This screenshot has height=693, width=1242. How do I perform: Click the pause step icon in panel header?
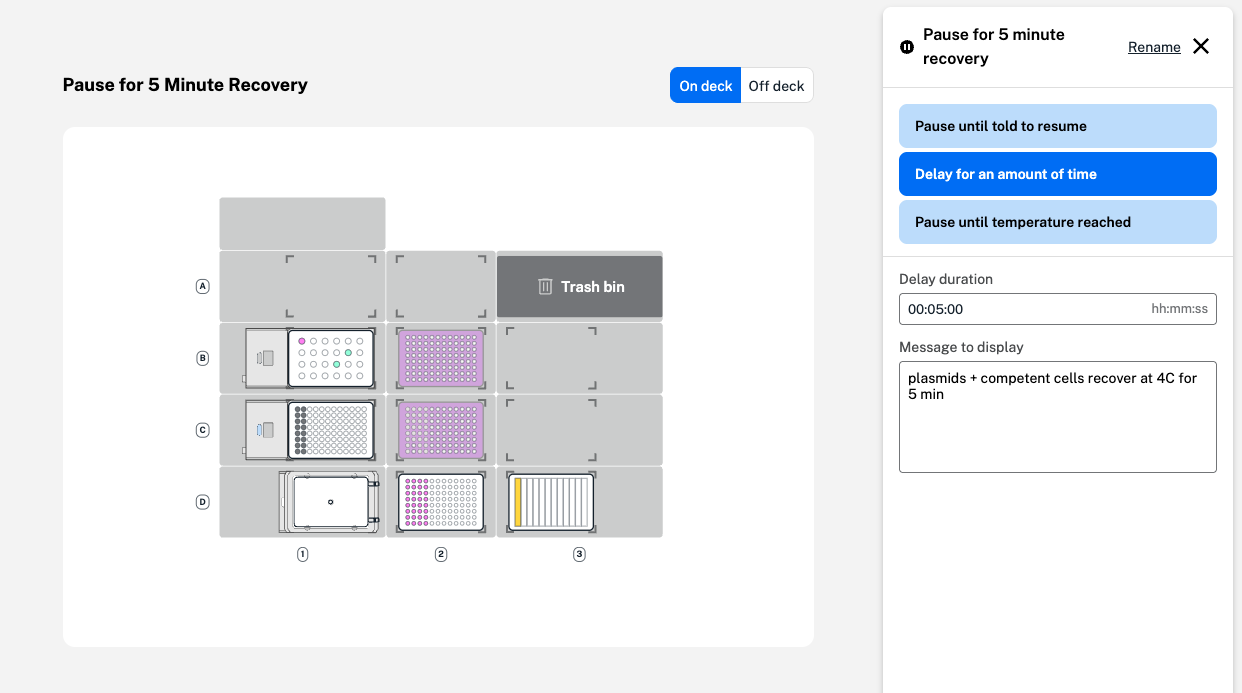(907, 47)
